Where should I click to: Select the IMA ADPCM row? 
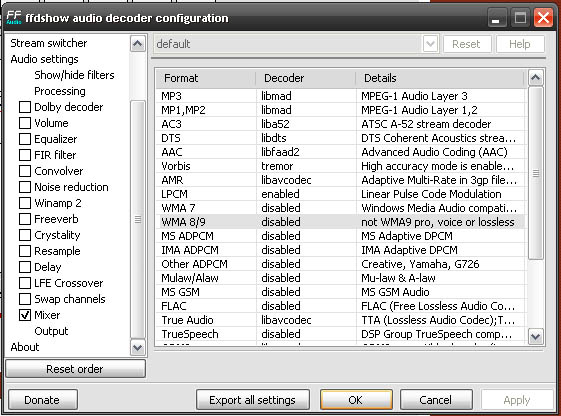pyautogui.click(x=341, y=250)
